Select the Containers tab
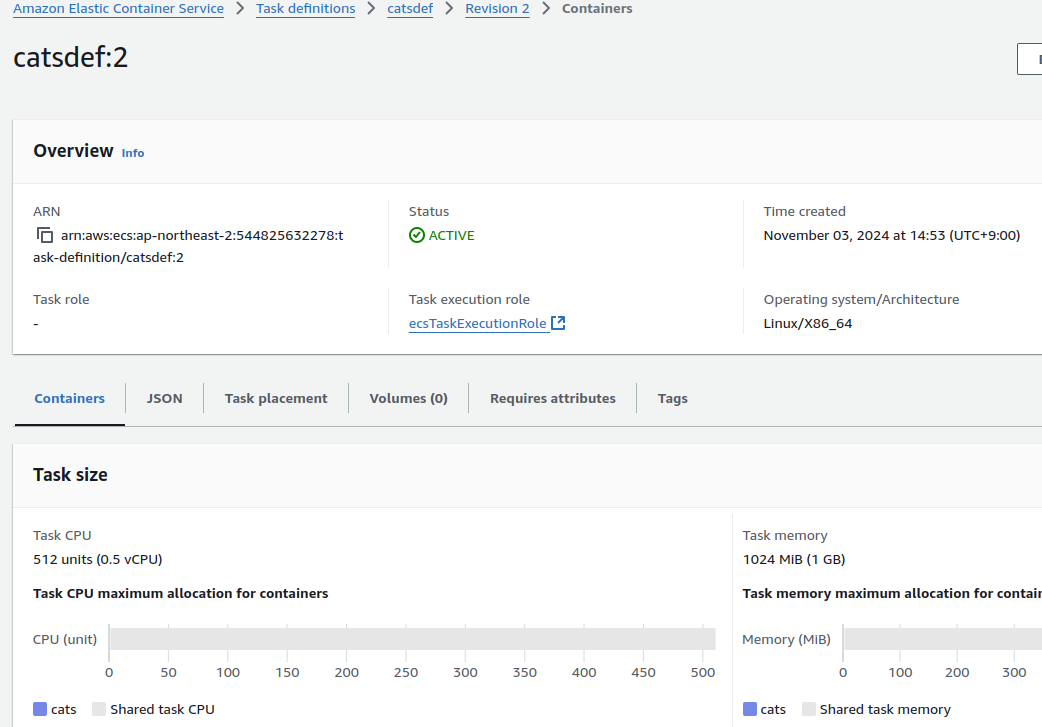 point(70,398)
